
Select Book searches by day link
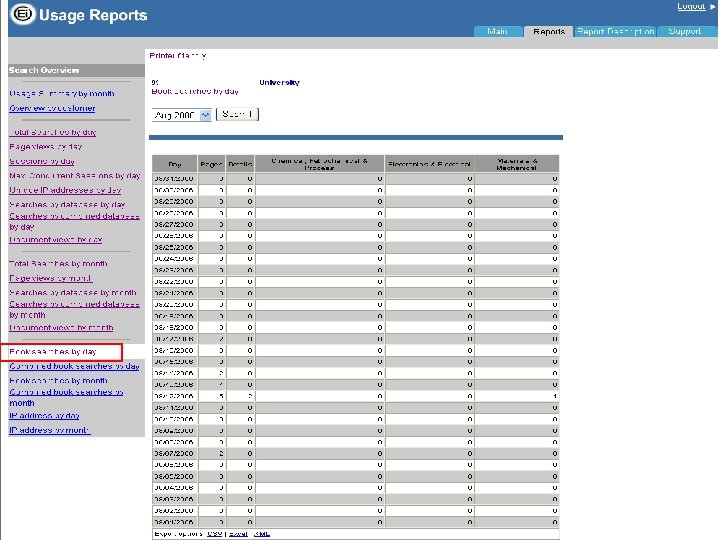pos(53,352)
